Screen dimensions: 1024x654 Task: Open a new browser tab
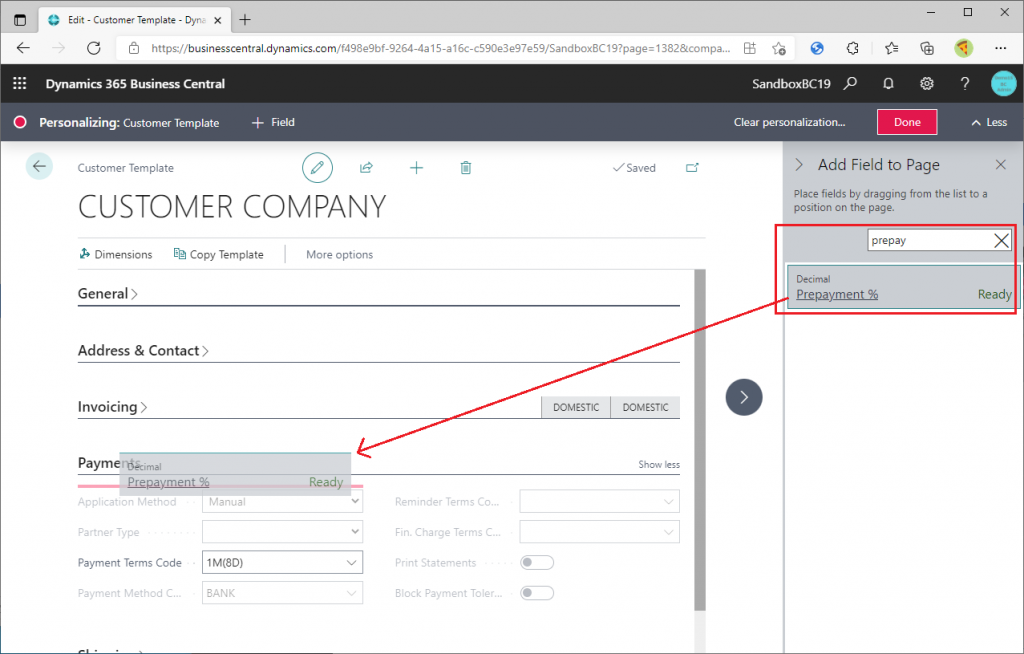pyautogui.click(x=245, y=20)
